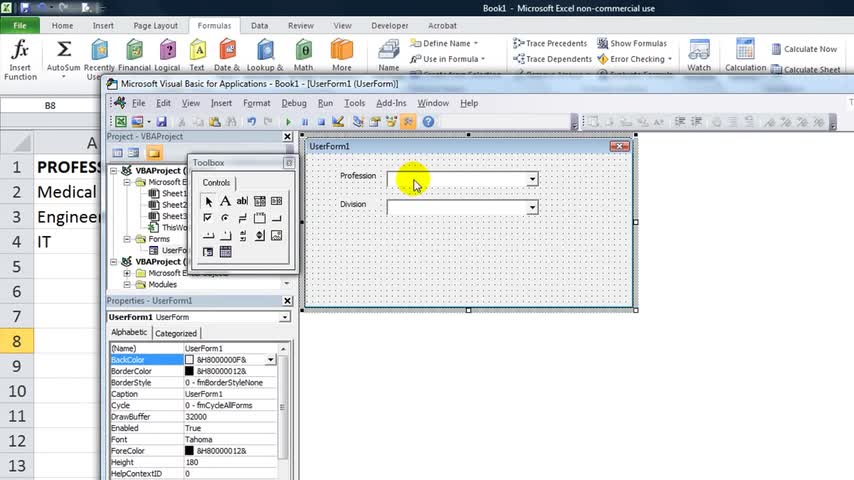Viewport: 854px width, 480px height.
Task: Select the Select Objects pointer tool
Action: point(208,201)
